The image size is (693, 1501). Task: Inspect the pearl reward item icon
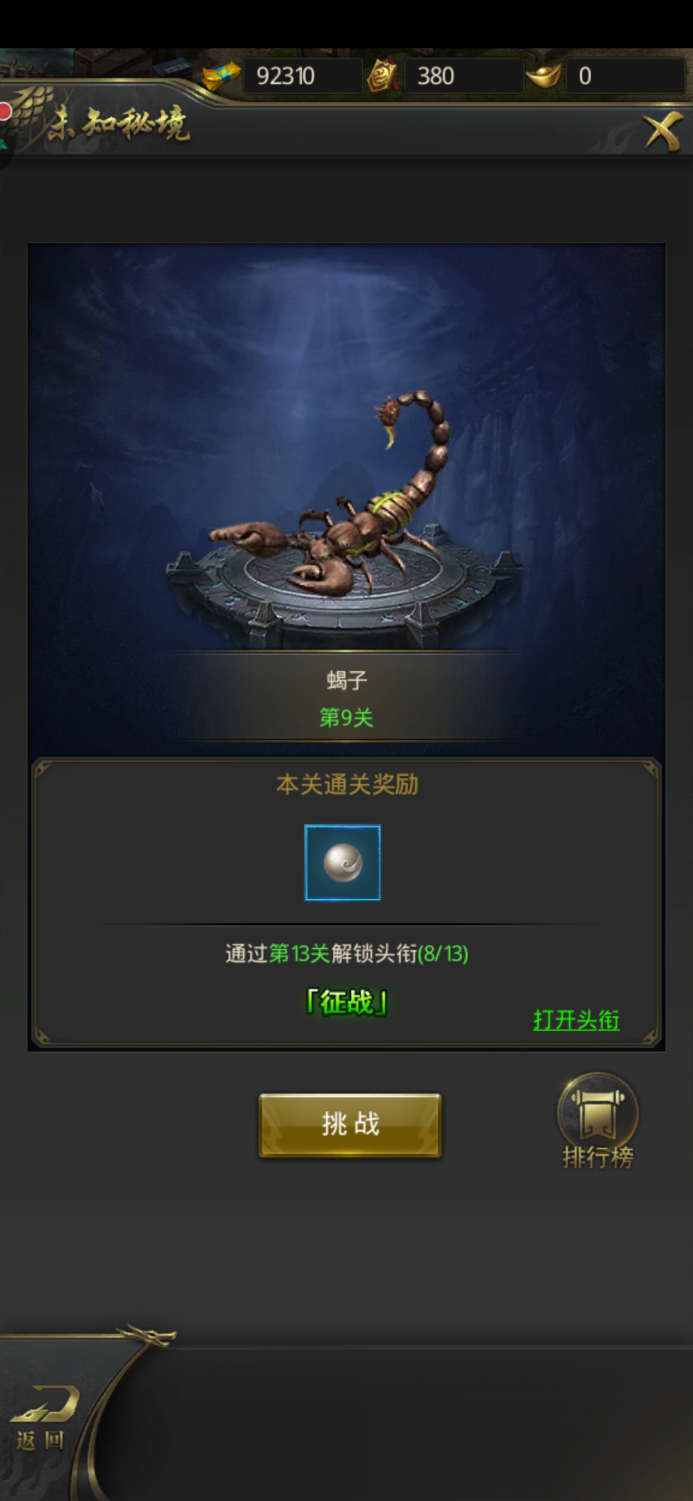point(343,862)
